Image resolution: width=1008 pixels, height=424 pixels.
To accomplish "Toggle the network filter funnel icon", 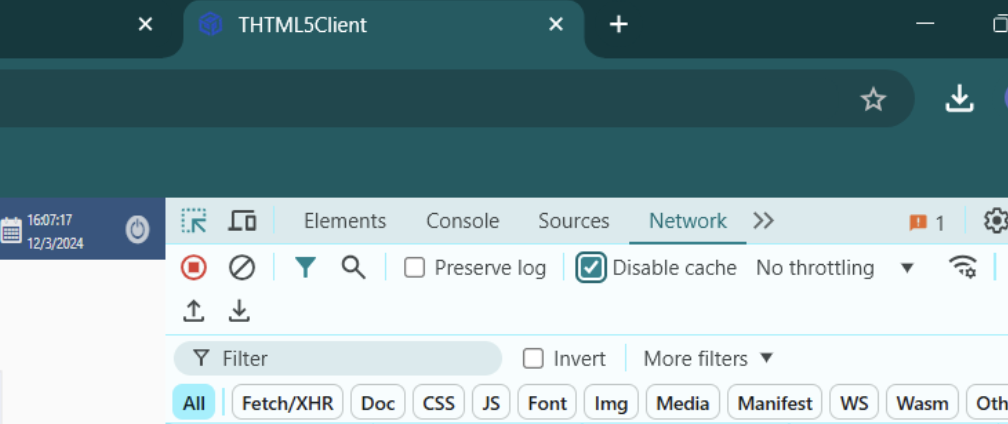I will pos(305,267).
